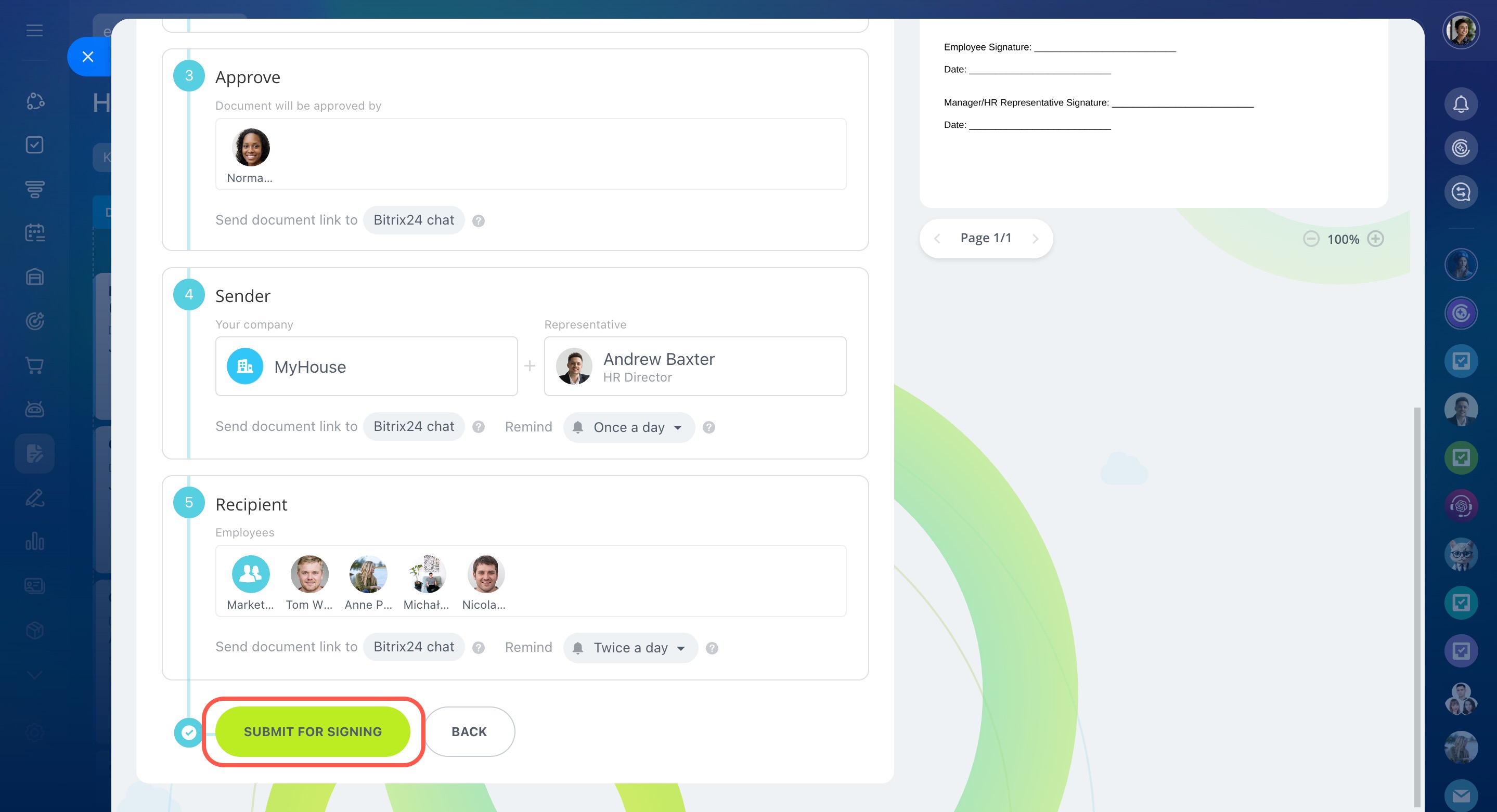The image size is (1497, 812).
Task: Select recipient Michał avatar
Action: (x=427, y=574)
